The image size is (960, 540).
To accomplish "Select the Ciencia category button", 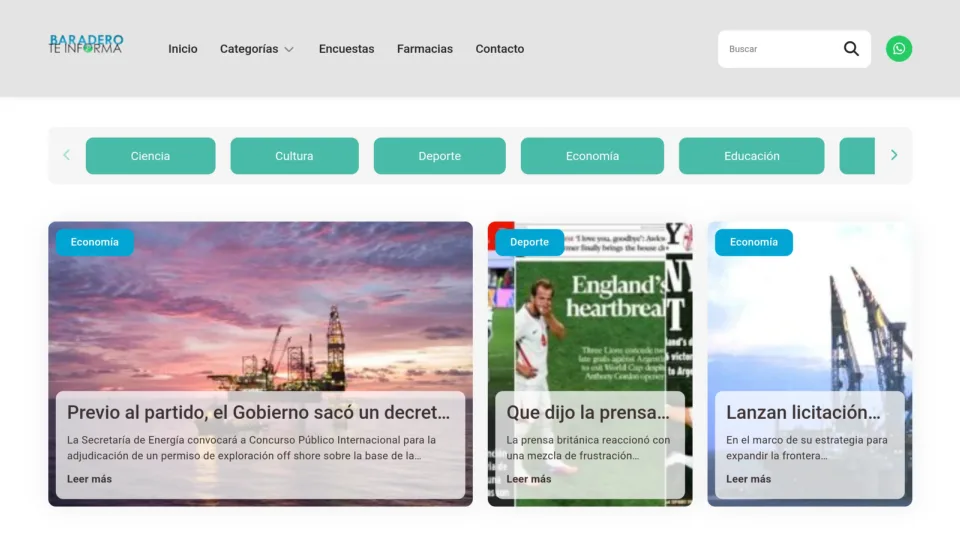I will tap(150, 156).
